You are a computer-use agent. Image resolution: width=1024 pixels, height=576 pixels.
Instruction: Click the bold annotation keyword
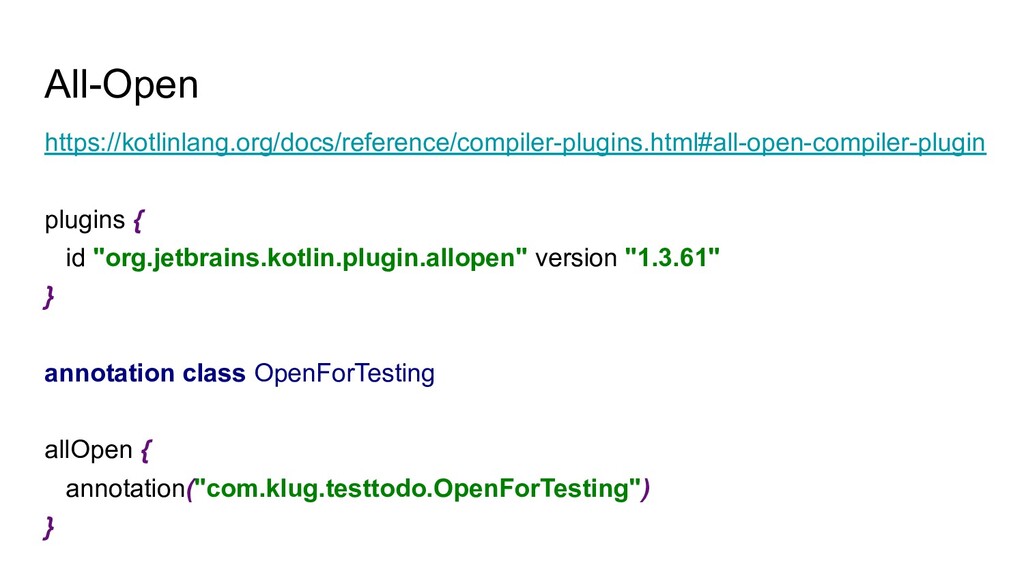click(109, 374)
